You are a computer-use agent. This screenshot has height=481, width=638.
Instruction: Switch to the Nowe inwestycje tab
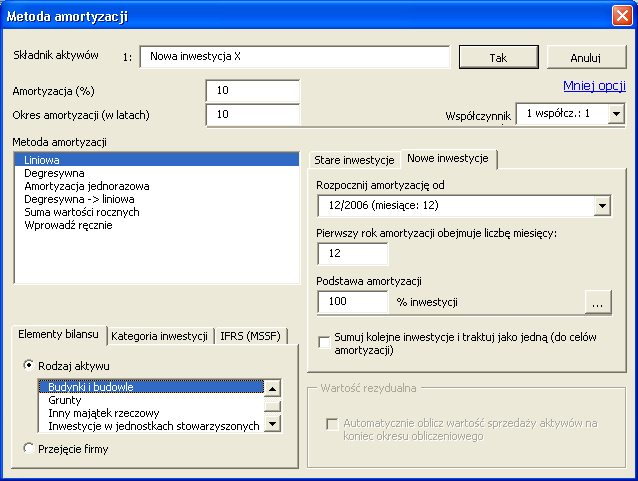coord(448,158)
